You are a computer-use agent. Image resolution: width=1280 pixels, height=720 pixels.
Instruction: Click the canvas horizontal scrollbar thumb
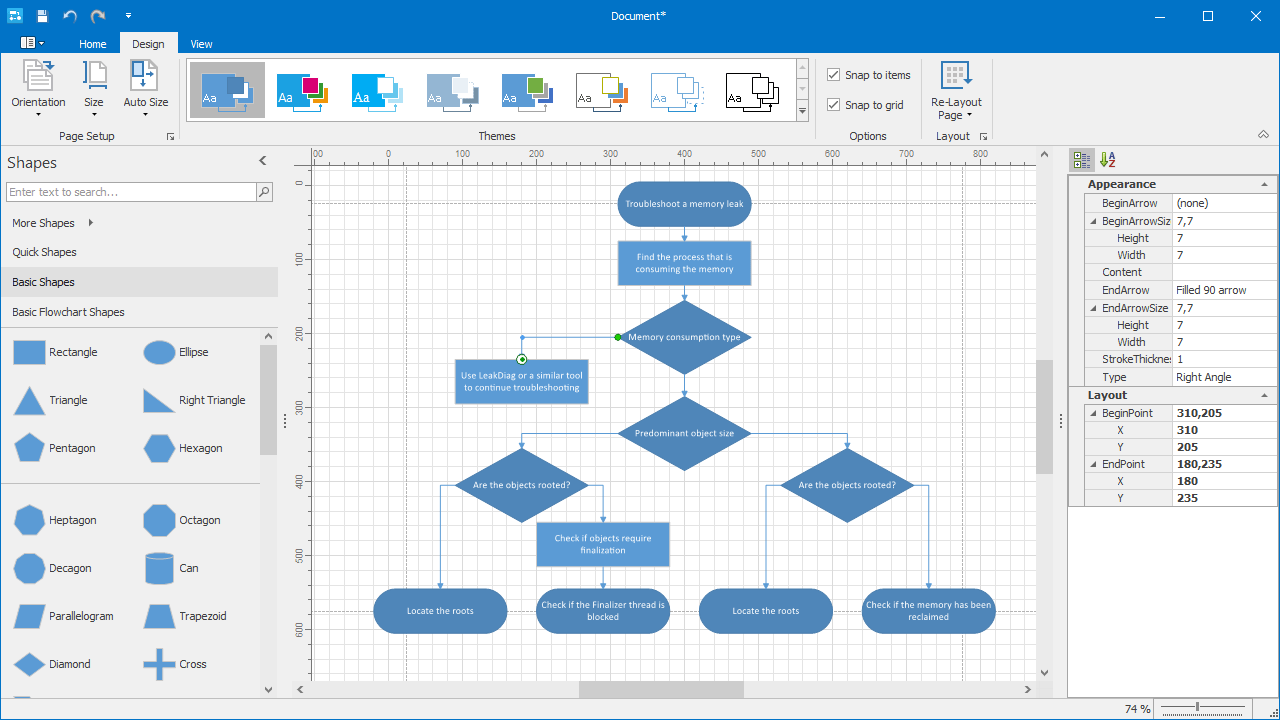pyautogui.click(x=661, y=689)
